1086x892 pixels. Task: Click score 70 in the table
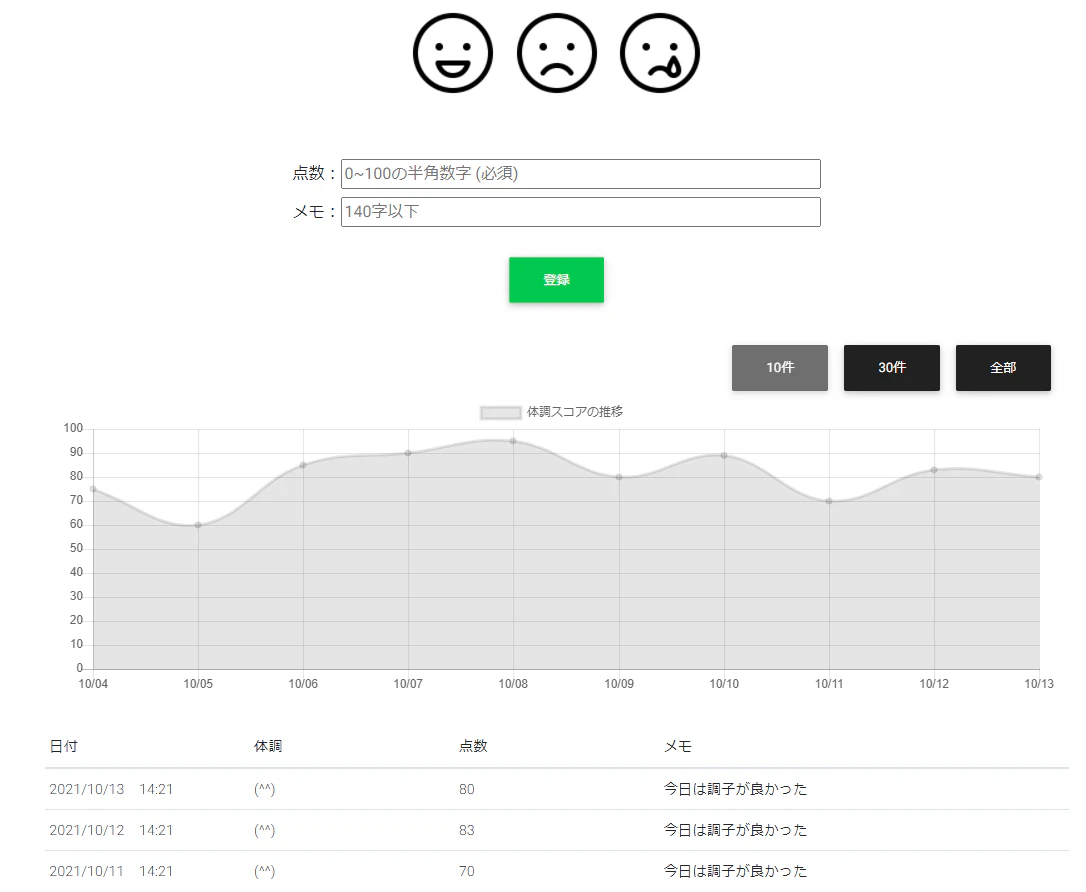(x=467, y=871)
